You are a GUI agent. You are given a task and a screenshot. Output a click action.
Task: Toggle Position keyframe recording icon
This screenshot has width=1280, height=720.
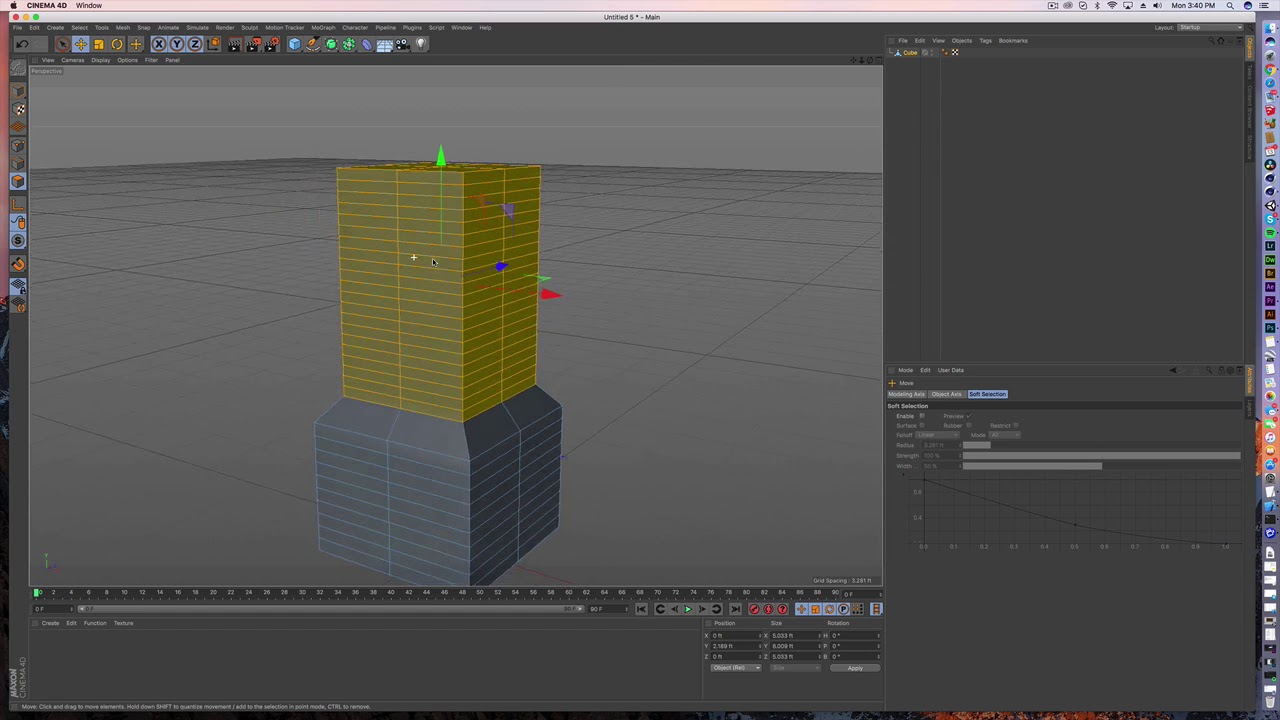[x=802, y=609]
